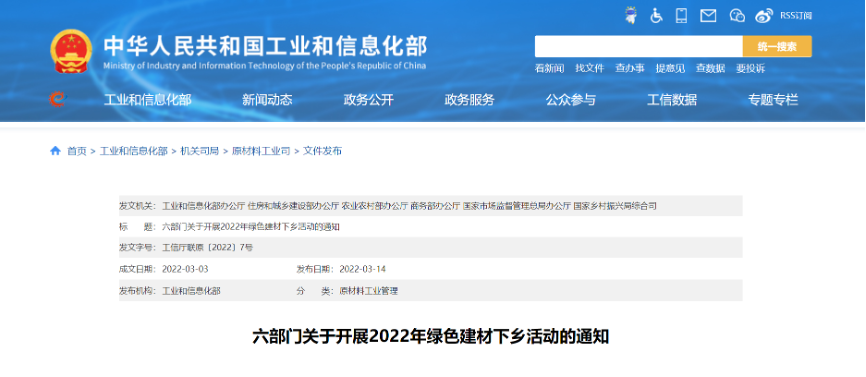Go to 首页 in breadcrumb
The width and height of the screenshot is (866, 377).
coord(77,151)
